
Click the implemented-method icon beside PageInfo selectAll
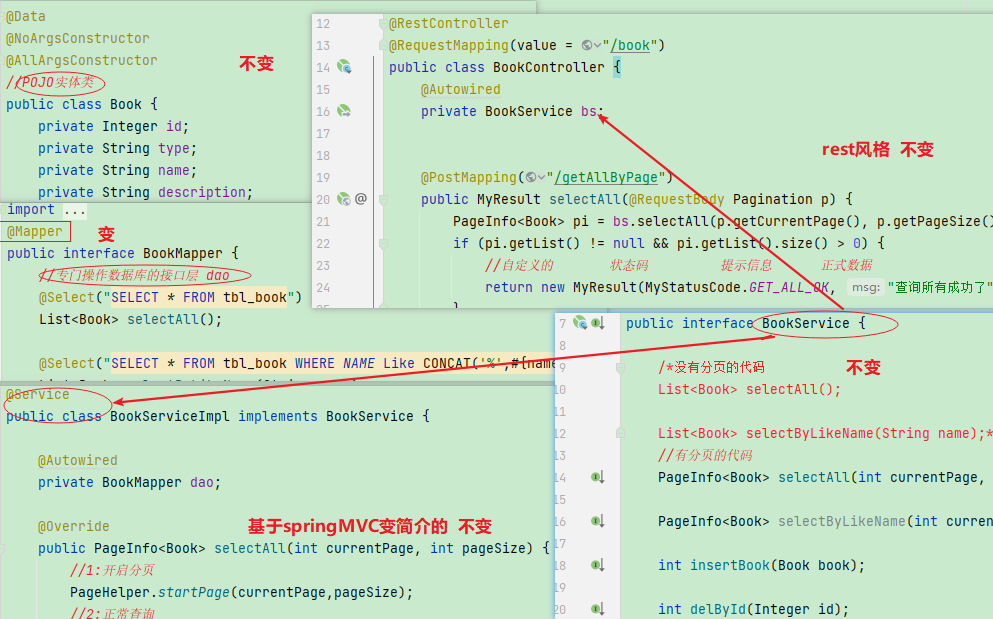tap(596, 478)
